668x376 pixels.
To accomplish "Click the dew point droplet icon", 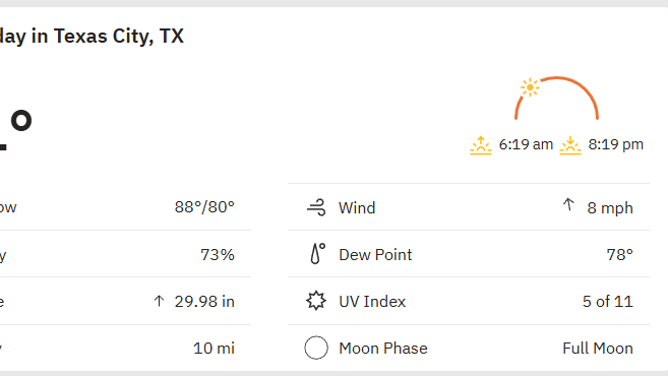I will pyautogui.click(x=317, y=254).
